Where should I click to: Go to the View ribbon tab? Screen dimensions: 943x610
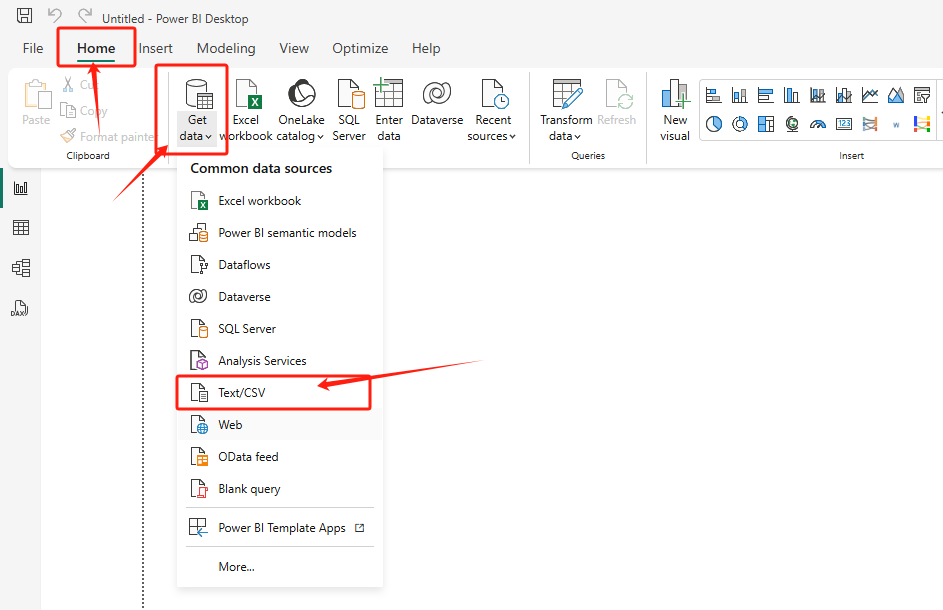(294, 48)
